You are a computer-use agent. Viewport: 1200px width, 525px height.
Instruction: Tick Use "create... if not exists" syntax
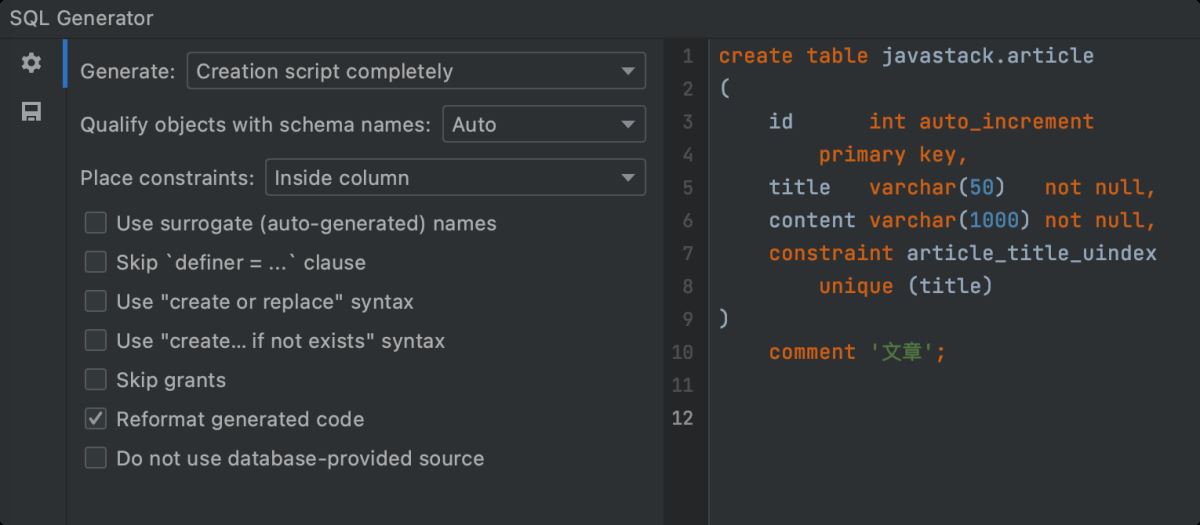point(96,341)
